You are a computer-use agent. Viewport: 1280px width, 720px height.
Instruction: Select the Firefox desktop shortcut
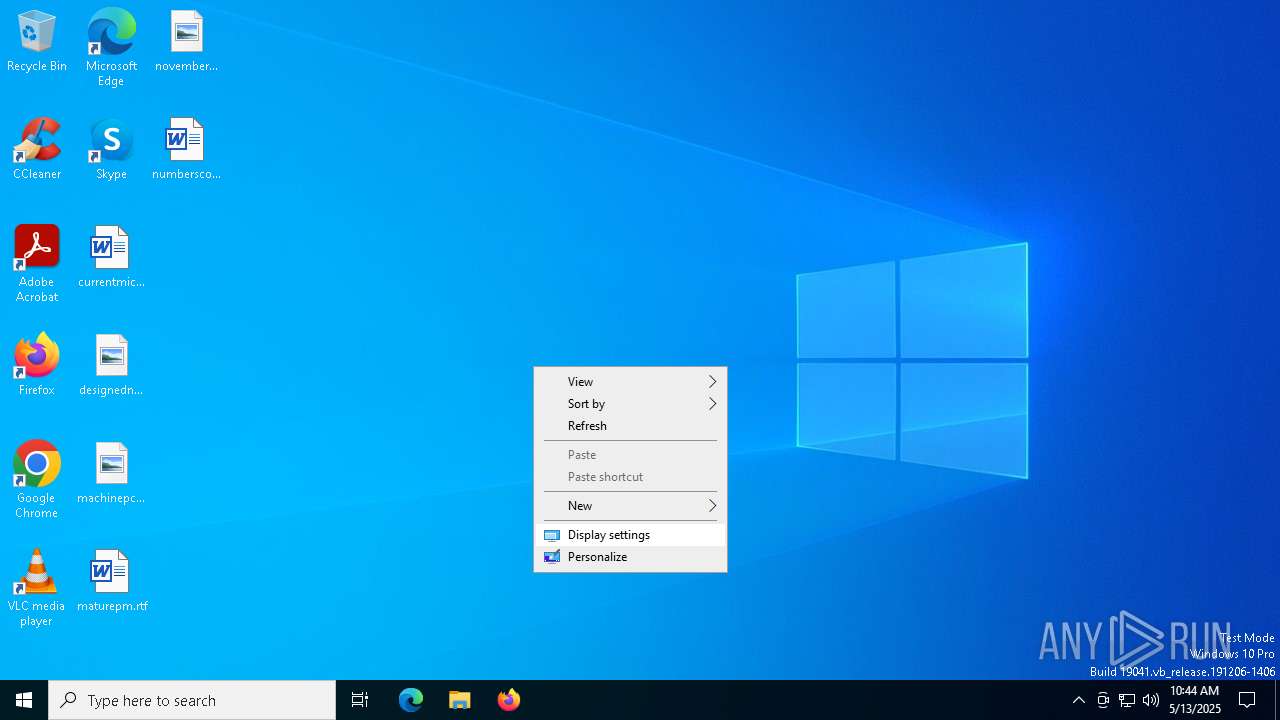tap(37, 365)
